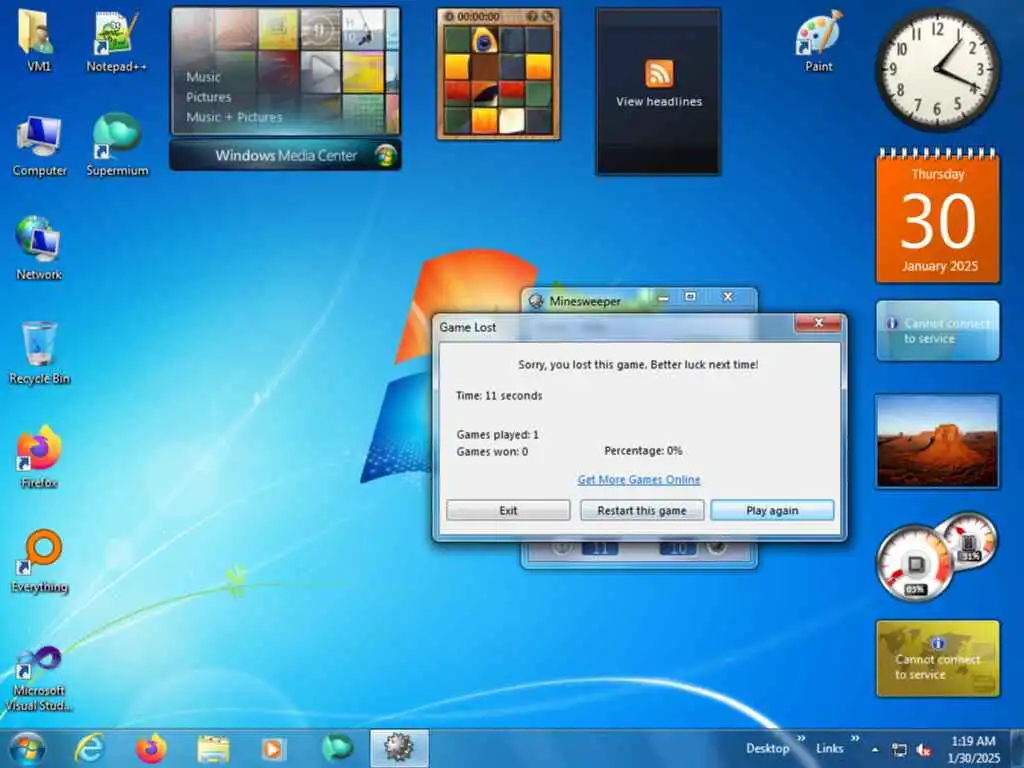
Task: Launch Firefox from the taskbar
Action: [151, 748]
